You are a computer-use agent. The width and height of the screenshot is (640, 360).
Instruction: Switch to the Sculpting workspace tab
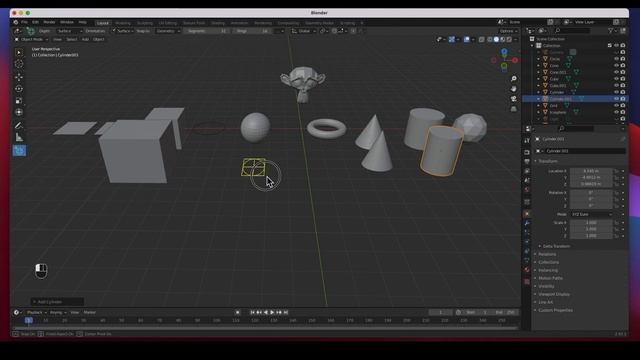(145, 23)
